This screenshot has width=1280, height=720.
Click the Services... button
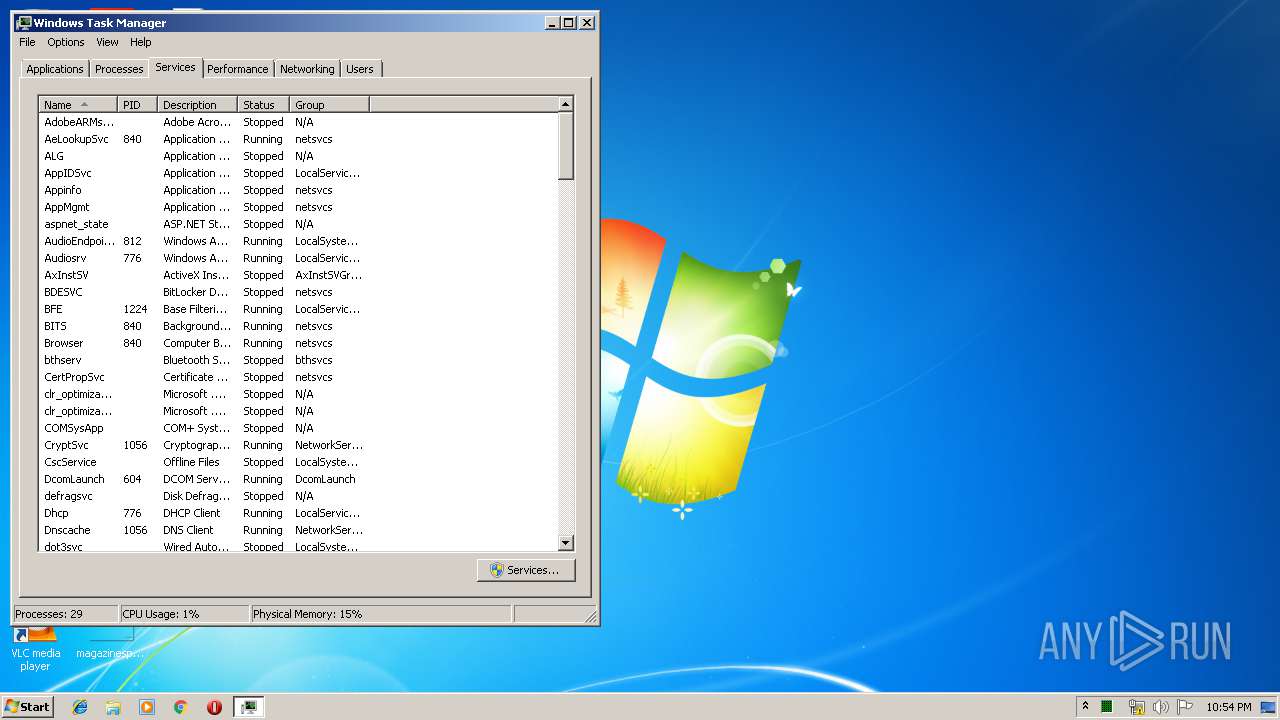point(526,570)
